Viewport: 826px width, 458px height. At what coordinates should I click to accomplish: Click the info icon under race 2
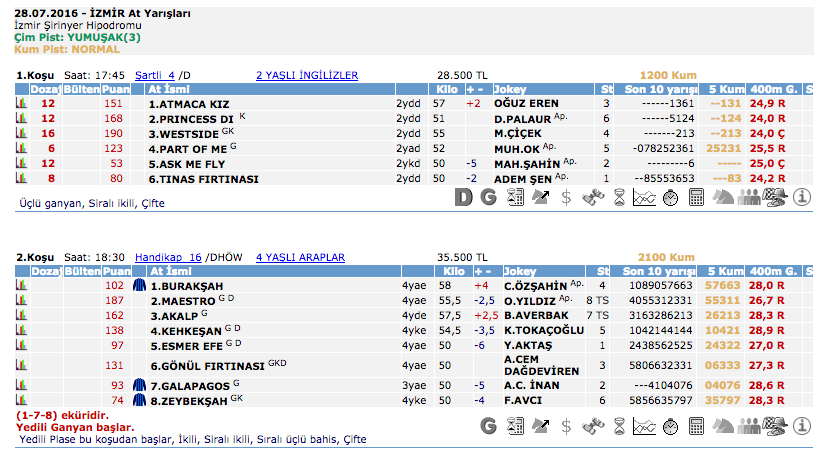click(x=801, y=425)
